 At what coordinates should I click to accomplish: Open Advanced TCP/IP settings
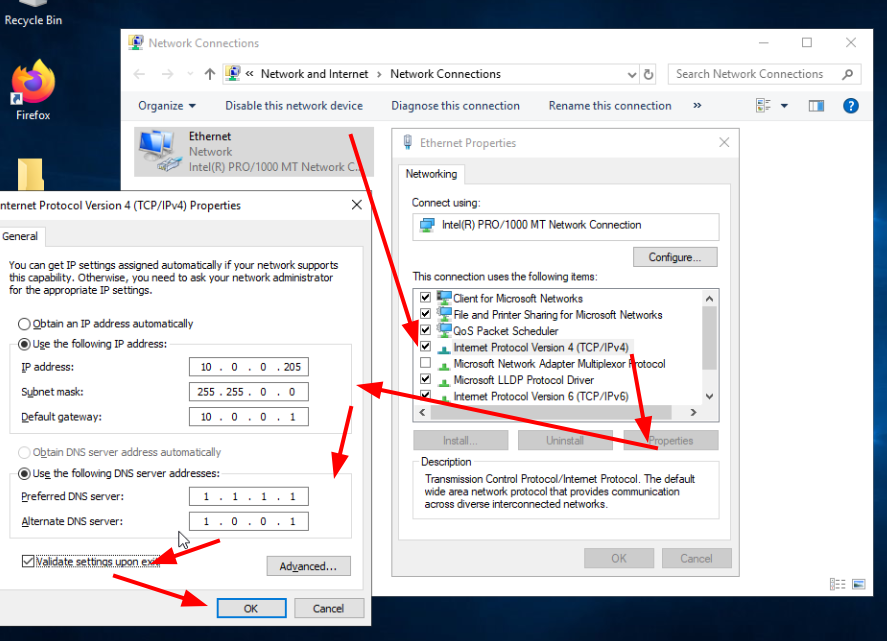[308, 566]
